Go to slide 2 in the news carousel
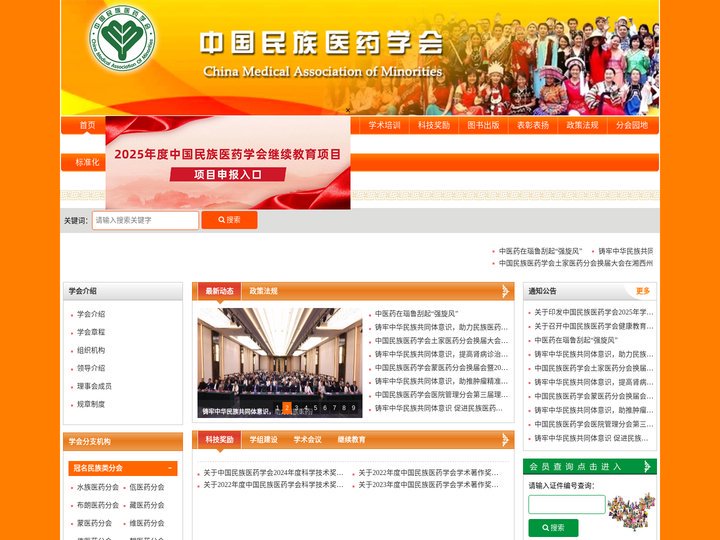This screenshot has height=540, width=720. coord(287,408)
